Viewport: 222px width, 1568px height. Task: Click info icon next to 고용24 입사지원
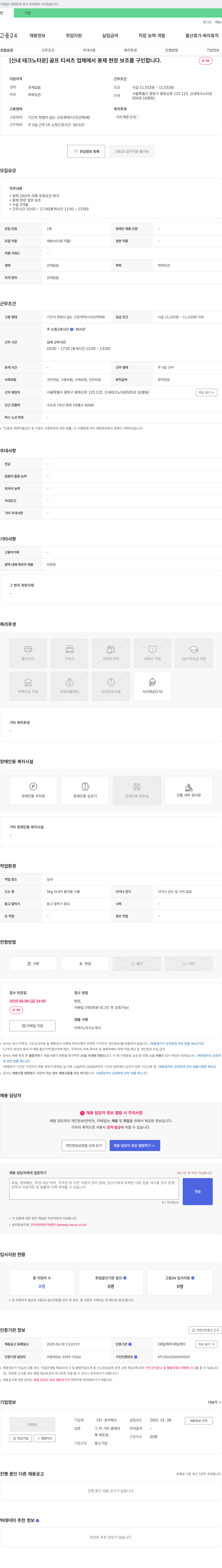193,1278
